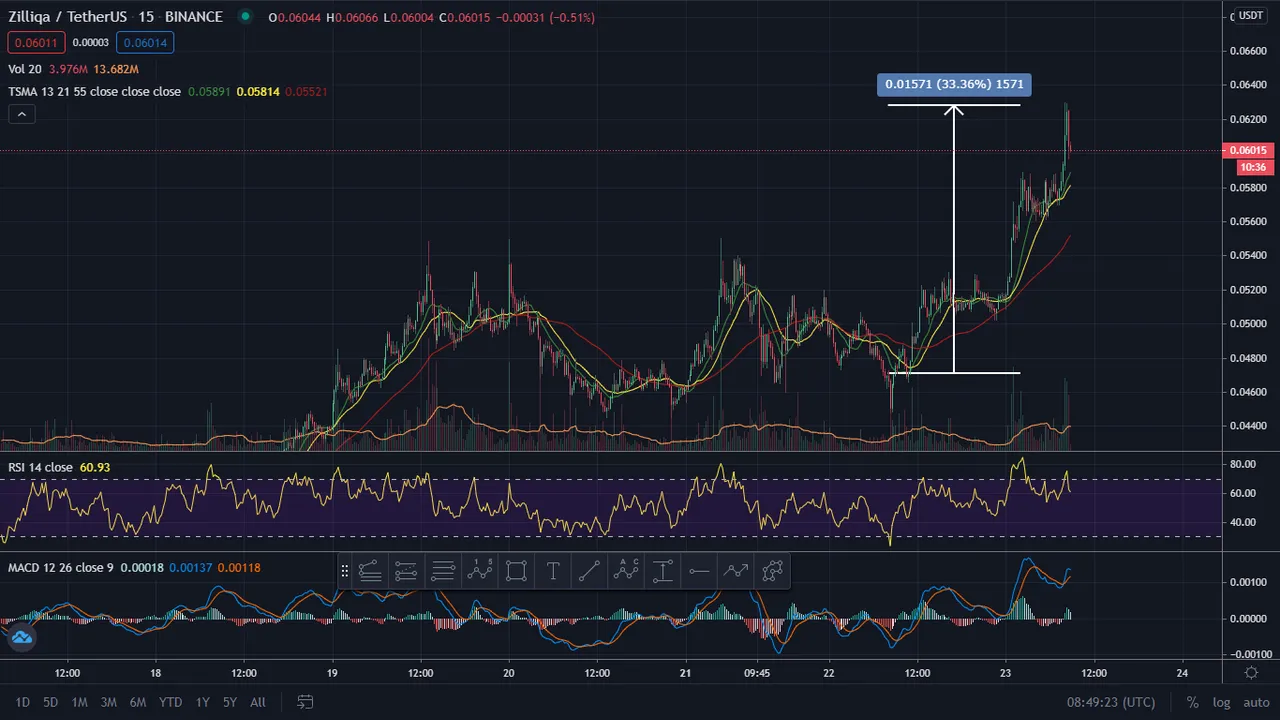Select the Polyline shape tool

773,571
